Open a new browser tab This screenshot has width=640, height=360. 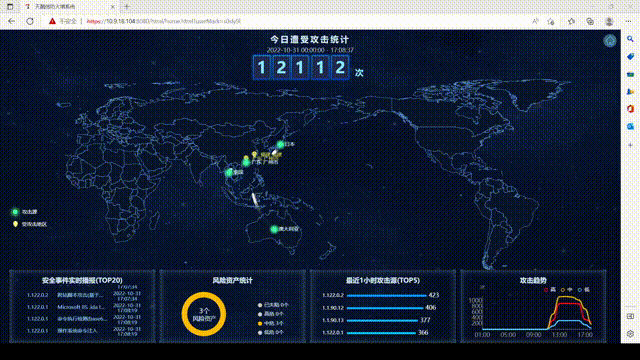point(127,7)
